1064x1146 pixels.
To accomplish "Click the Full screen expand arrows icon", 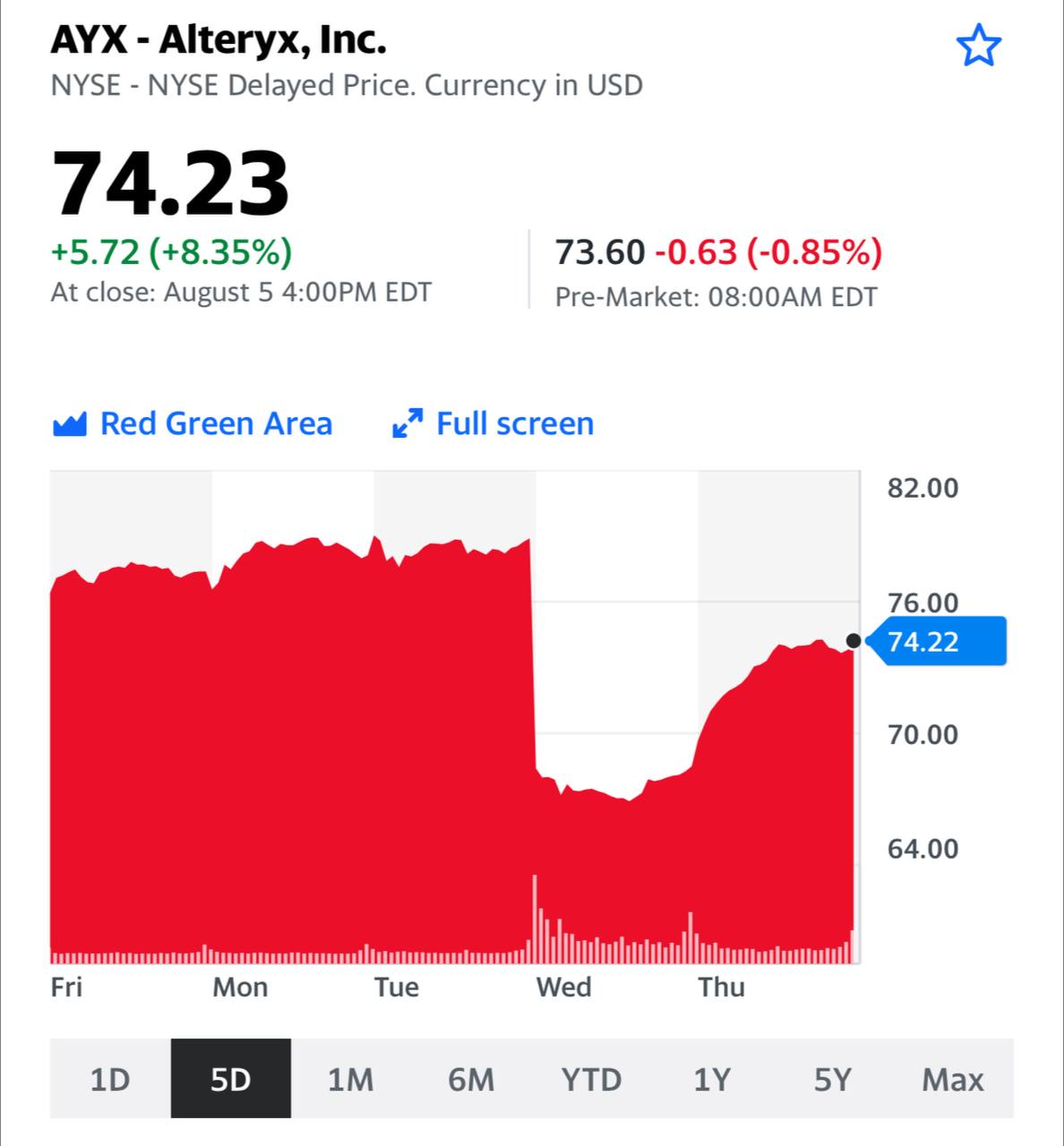I will coord(408,423).
